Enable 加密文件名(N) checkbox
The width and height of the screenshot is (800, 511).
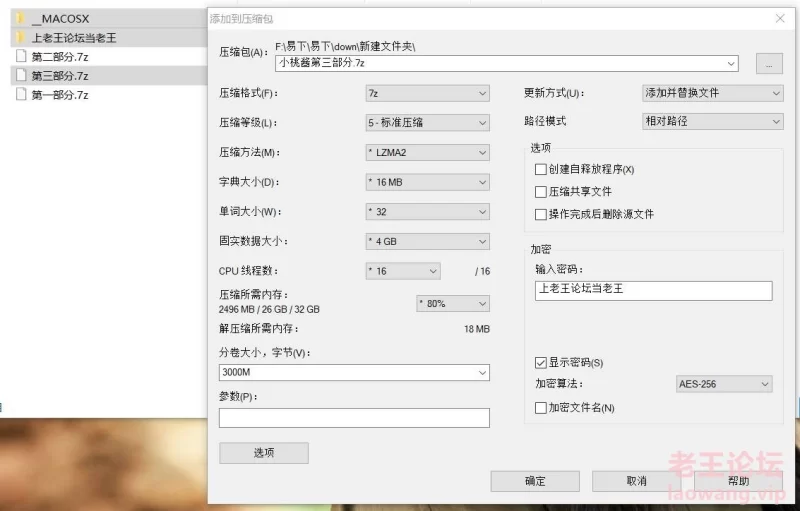[x=541, y=408]
